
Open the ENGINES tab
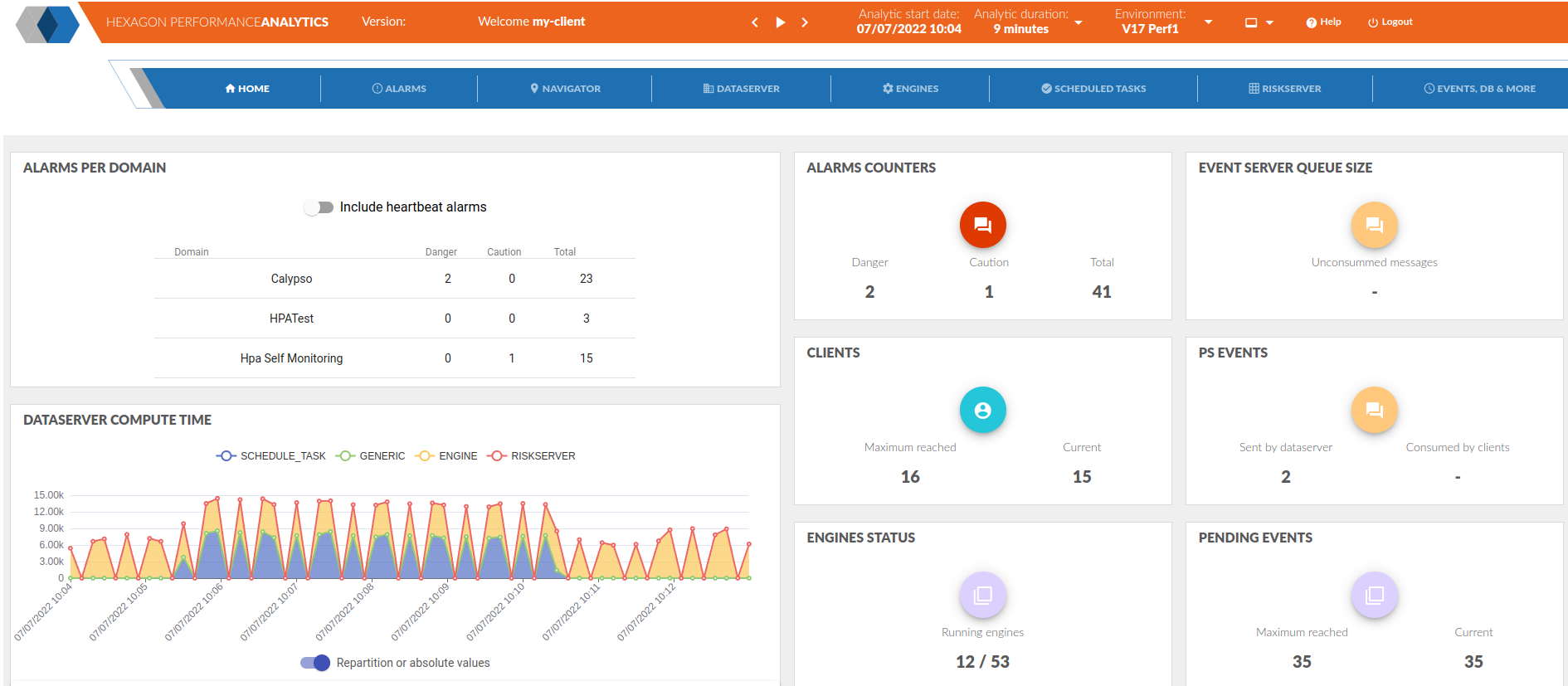(x=910, y=89)
